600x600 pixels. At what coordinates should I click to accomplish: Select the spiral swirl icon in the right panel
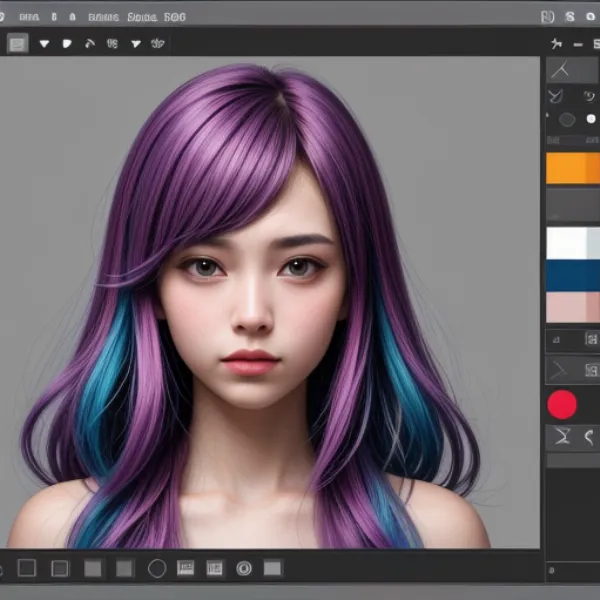(589, 96)
